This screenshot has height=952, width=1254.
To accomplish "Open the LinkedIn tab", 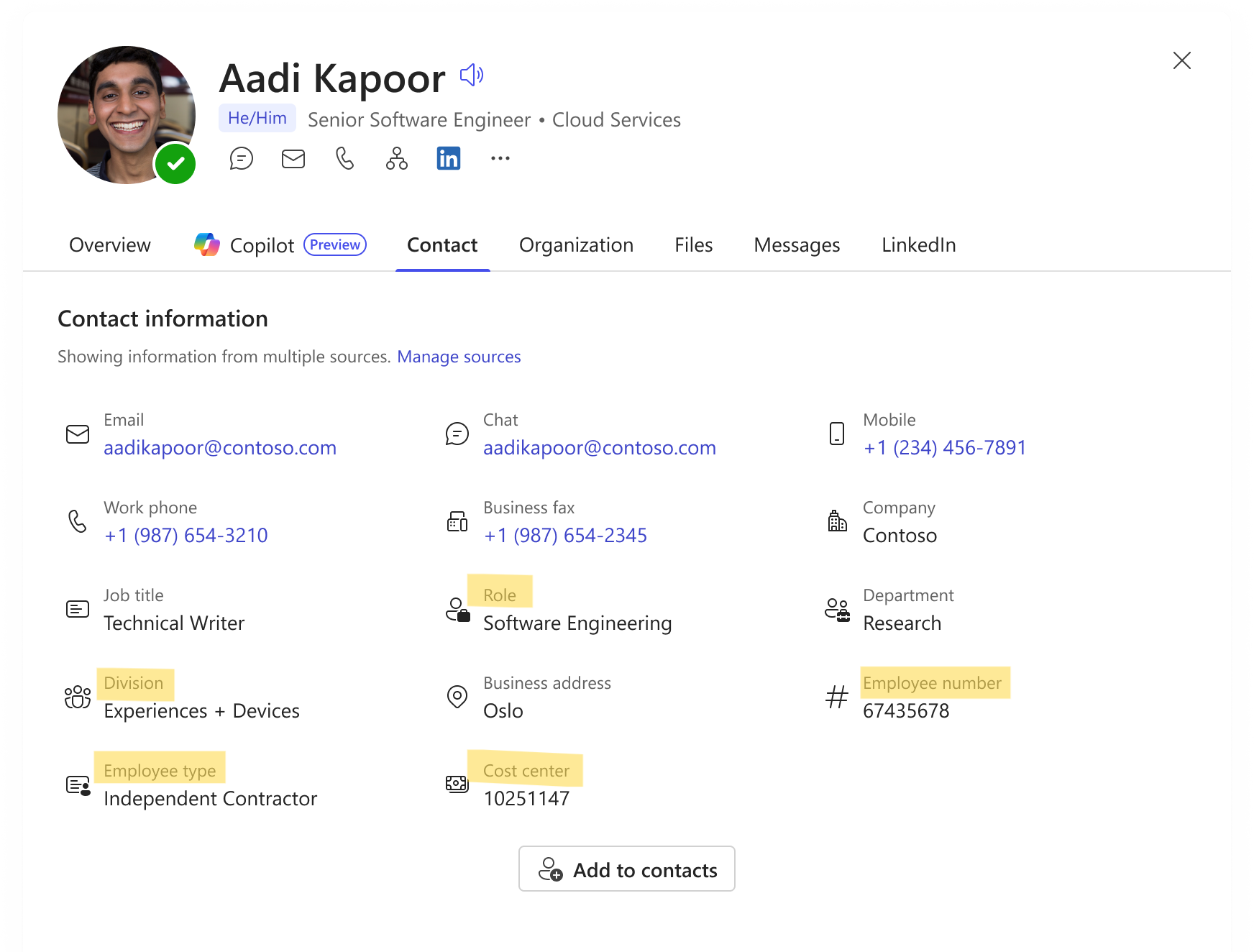I will (x=919, y=245).
